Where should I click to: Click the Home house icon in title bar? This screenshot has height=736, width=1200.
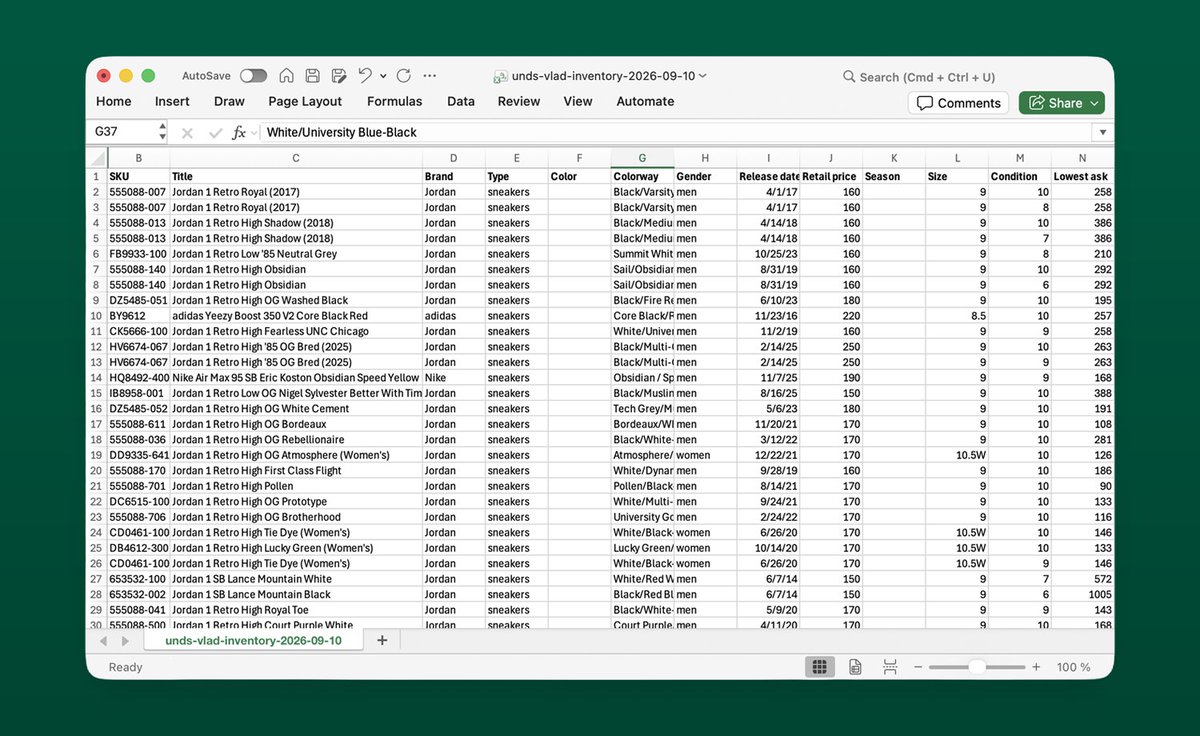point(287,76)
